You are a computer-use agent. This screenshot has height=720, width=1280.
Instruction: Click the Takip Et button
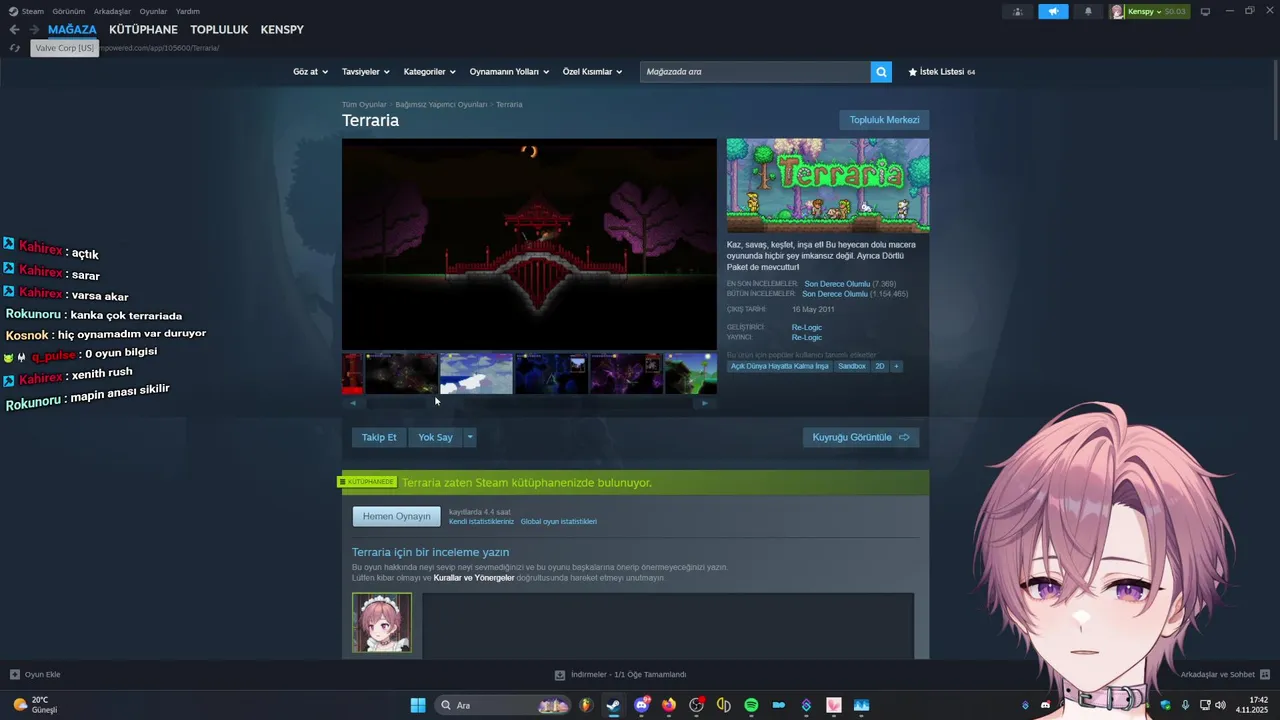pos(379,437)
